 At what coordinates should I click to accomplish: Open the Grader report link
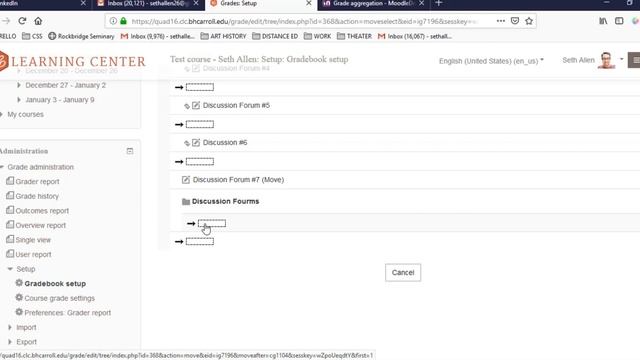[37, 182]
